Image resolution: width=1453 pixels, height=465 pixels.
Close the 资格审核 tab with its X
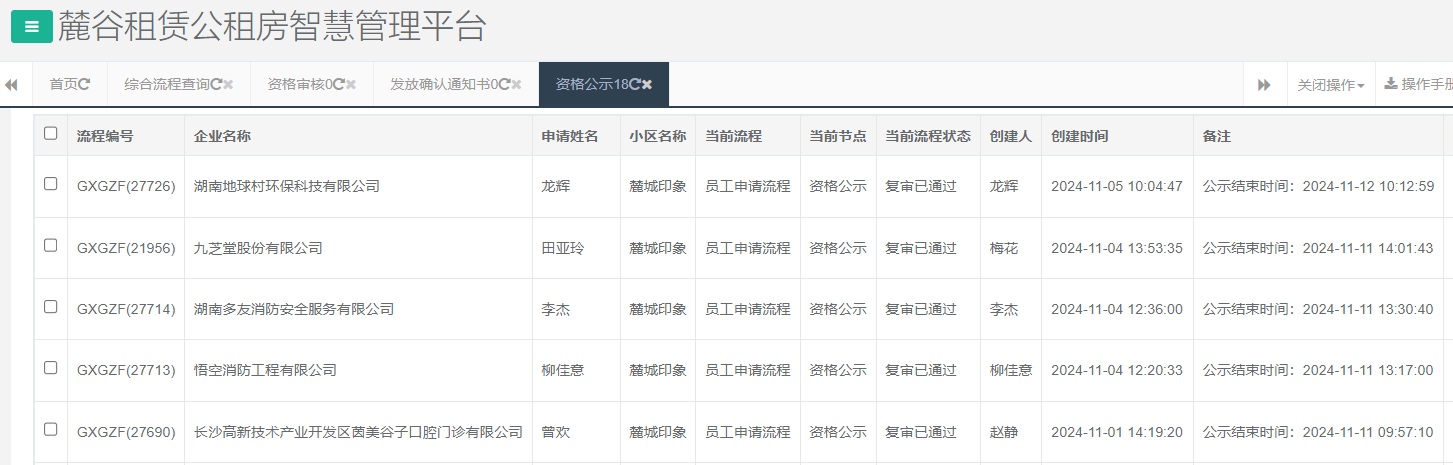point(351,85)
